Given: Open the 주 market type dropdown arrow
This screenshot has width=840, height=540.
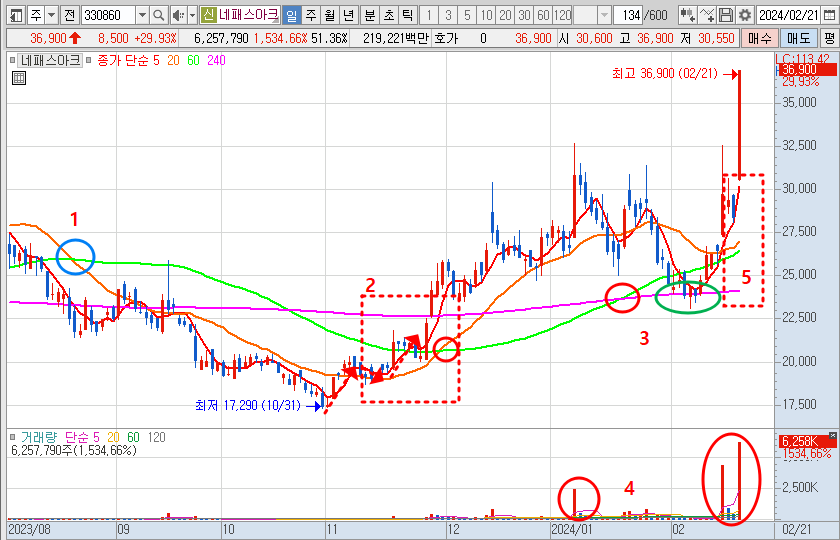Looking at the screenshot, I should tap(51, 15).
